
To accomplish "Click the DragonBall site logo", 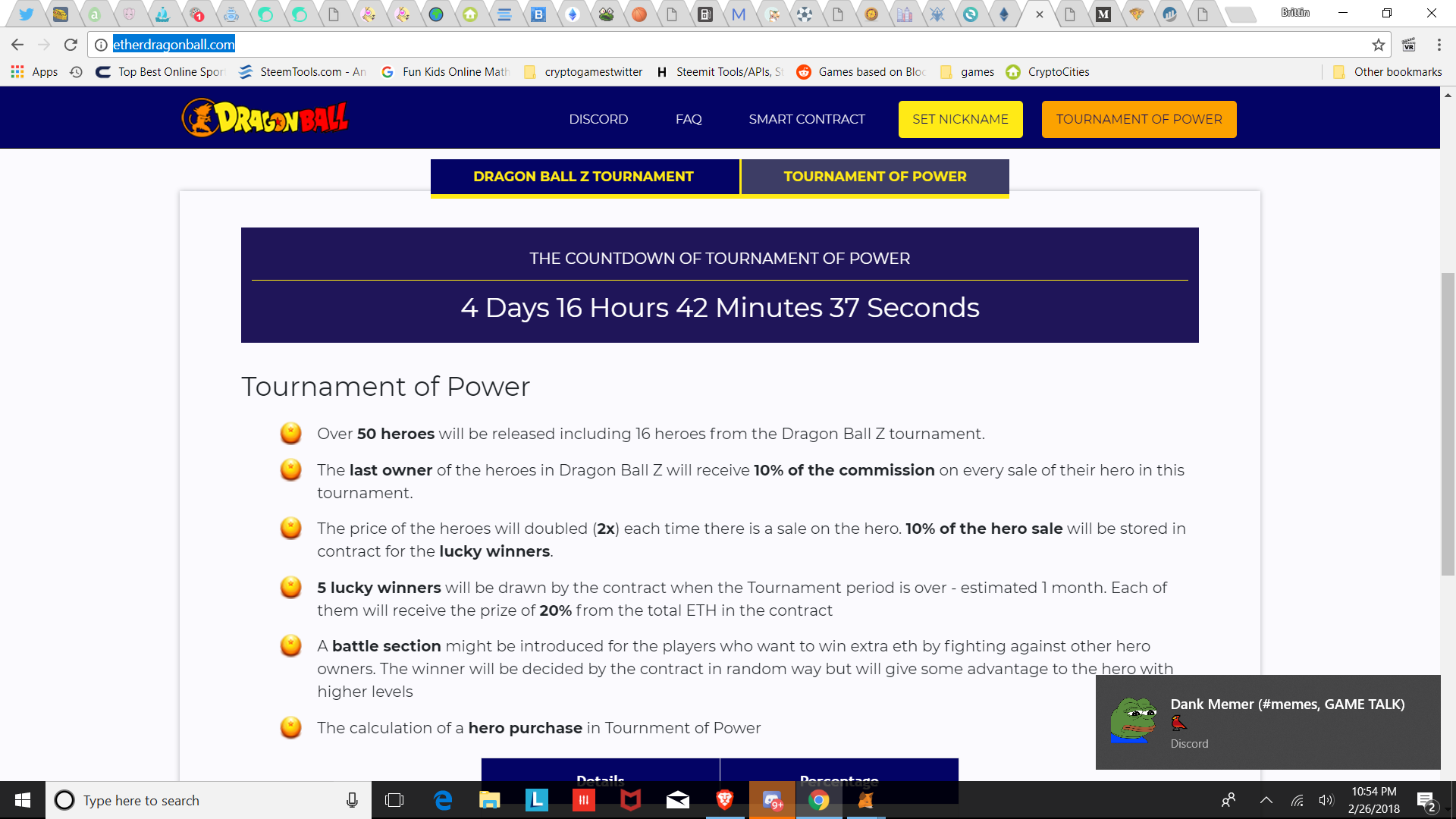I will pos(265,118).
